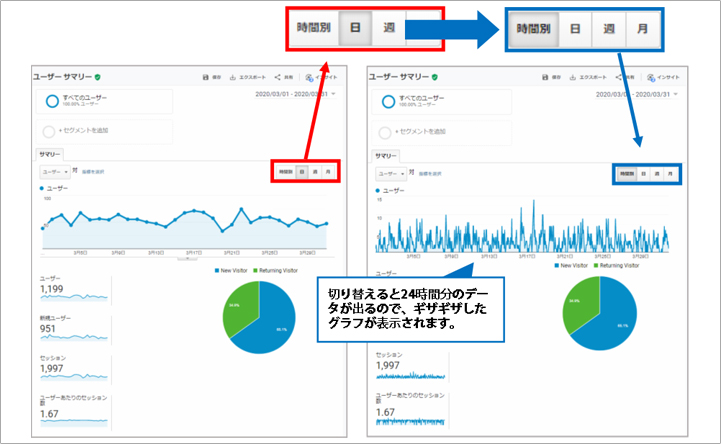Click セッション 1,997 card in hourly-graph report
Viewport: 721px width, 444px height.
tap(411, 366)
